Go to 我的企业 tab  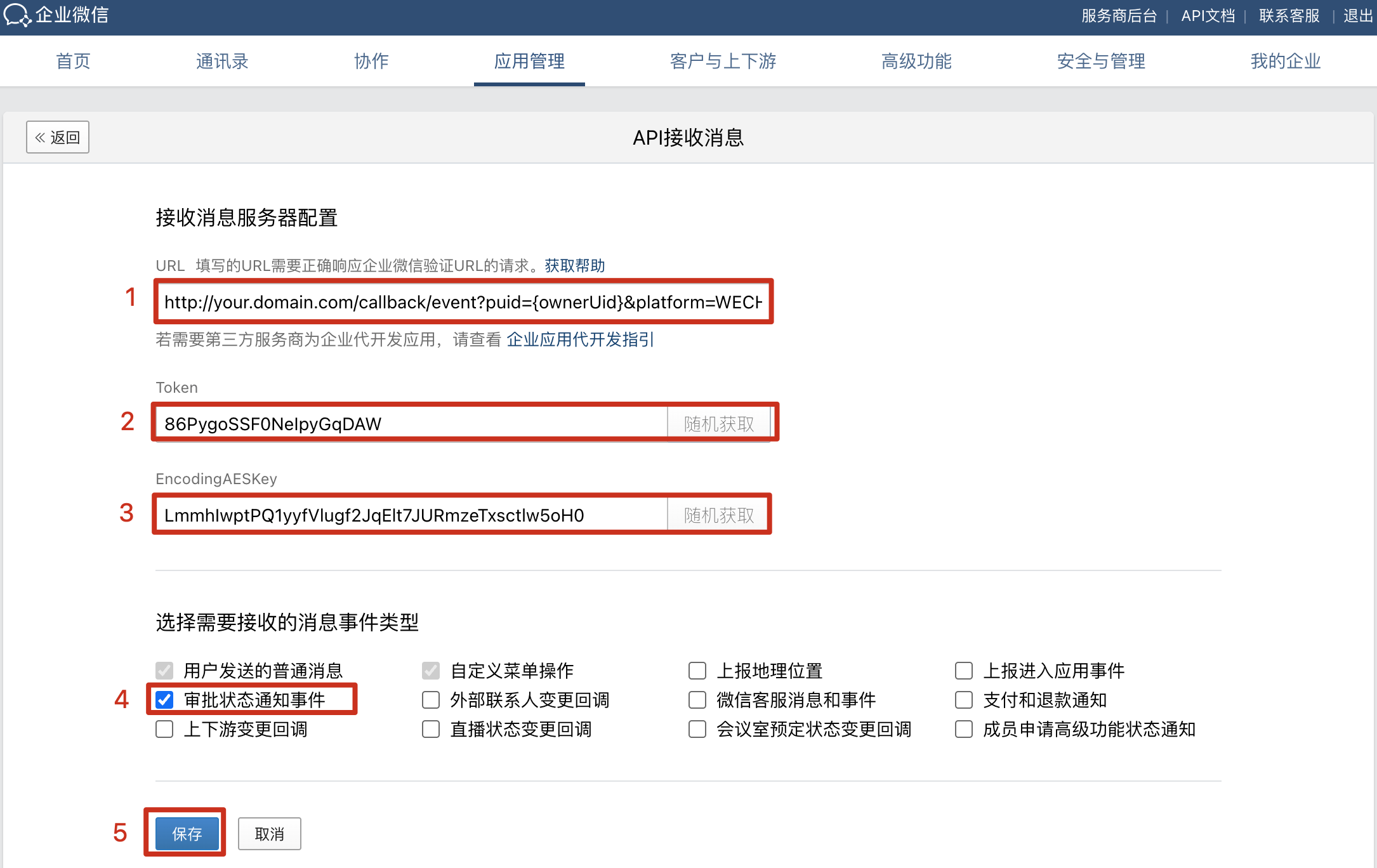pos(1285,61)
